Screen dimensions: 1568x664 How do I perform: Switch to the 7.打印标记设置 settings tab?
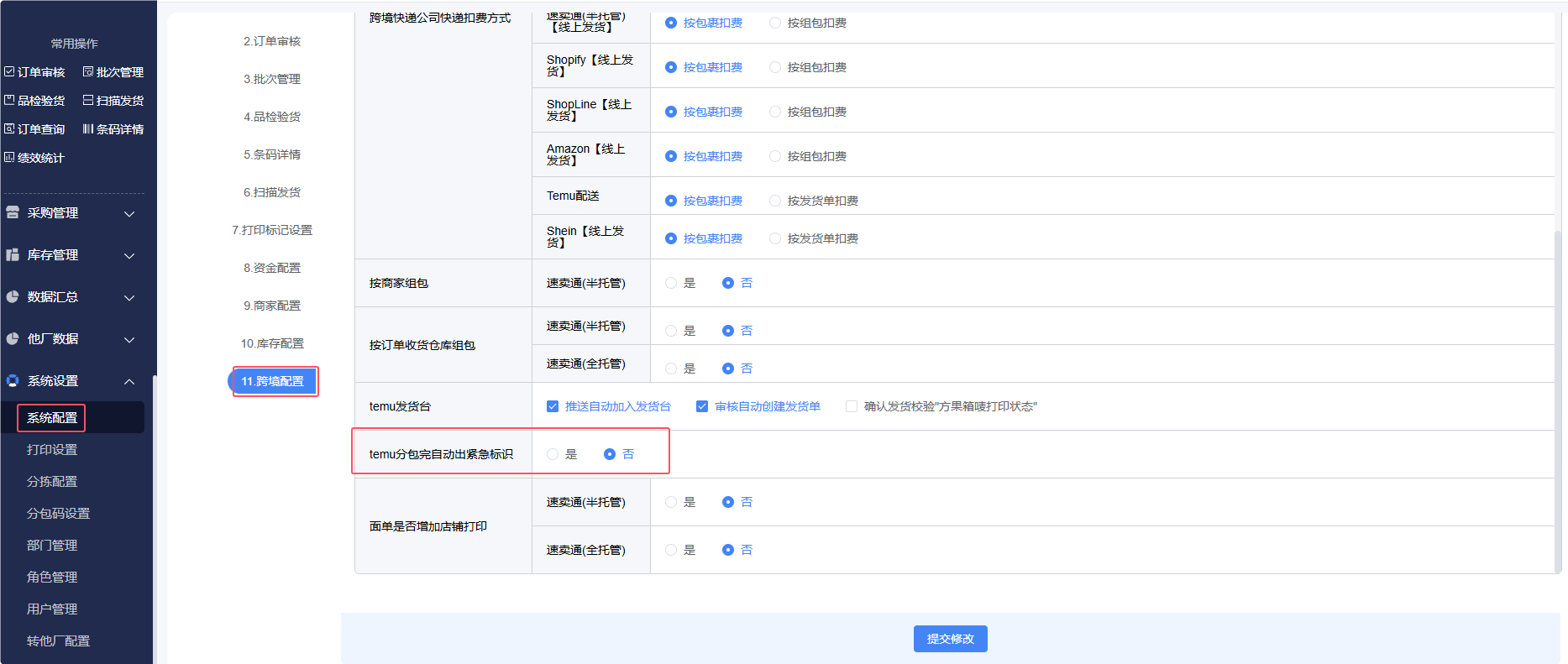click(x=272, y=230)
